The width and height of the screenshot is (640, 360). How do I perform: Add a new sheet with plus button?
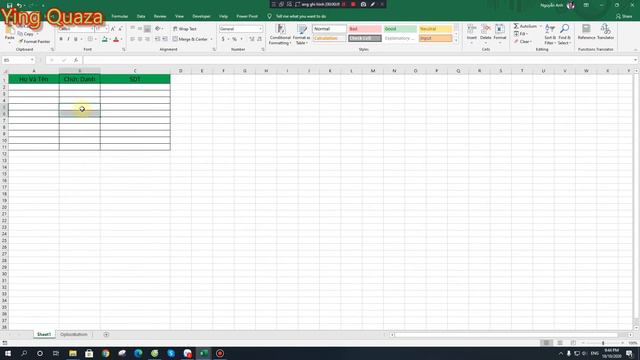coord(106,334)
